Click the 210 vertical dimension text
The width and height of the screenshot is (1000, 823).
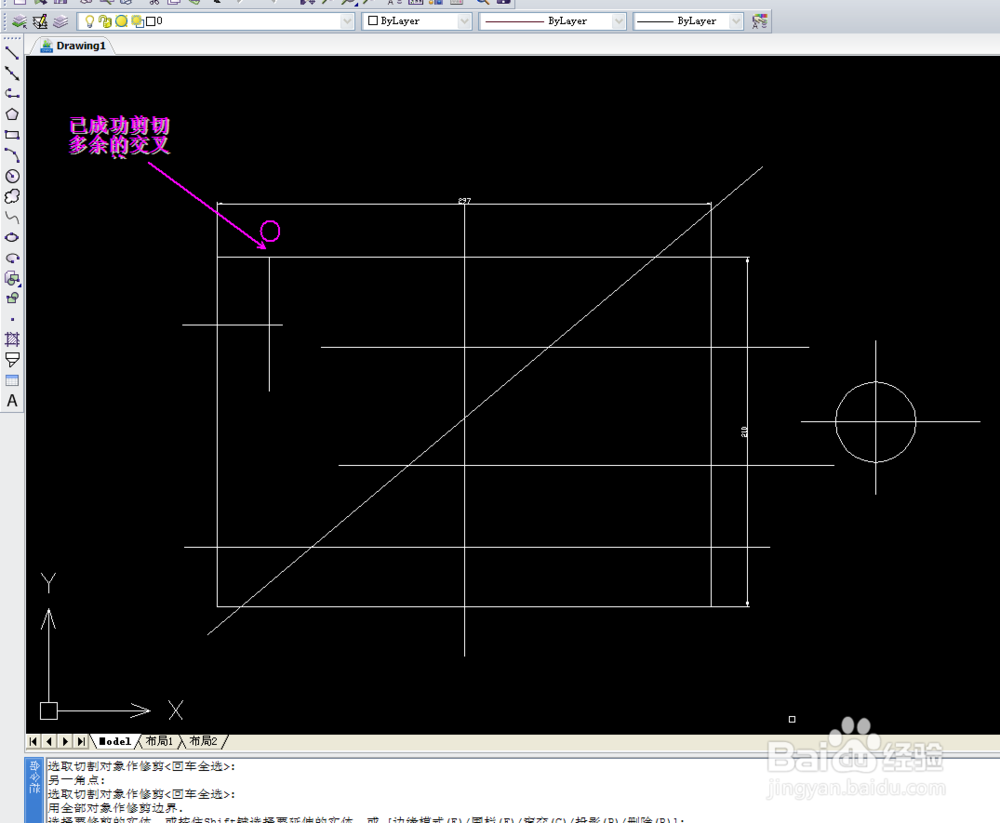(744, 432)
